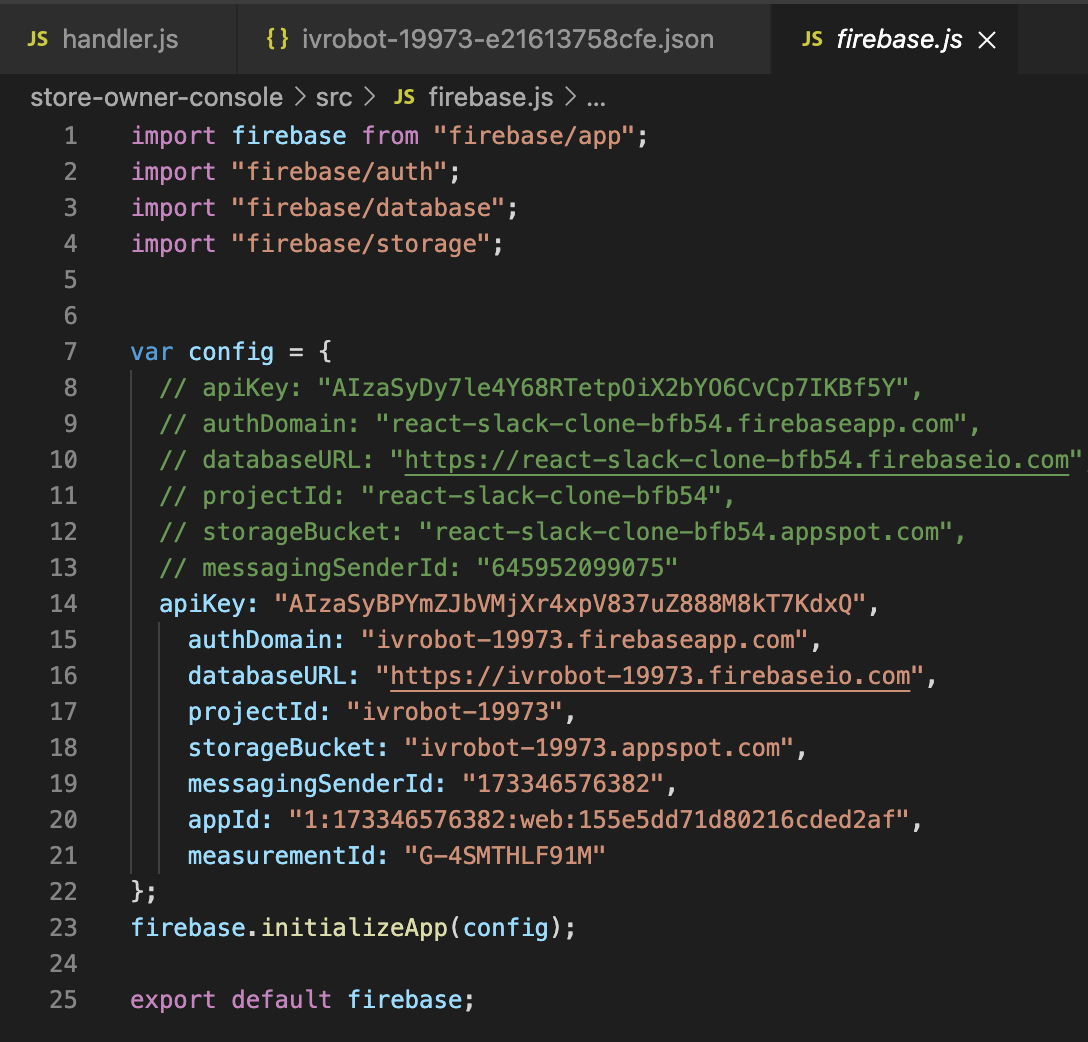Click the "firebase/storage" import string
1088x1042 pixels.
(x=361, y=244)
